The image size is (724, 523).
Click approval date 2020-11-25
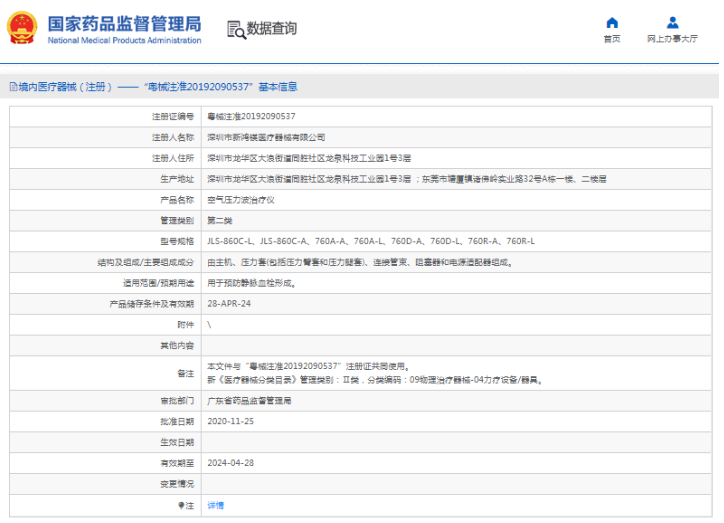coord(230,421)
